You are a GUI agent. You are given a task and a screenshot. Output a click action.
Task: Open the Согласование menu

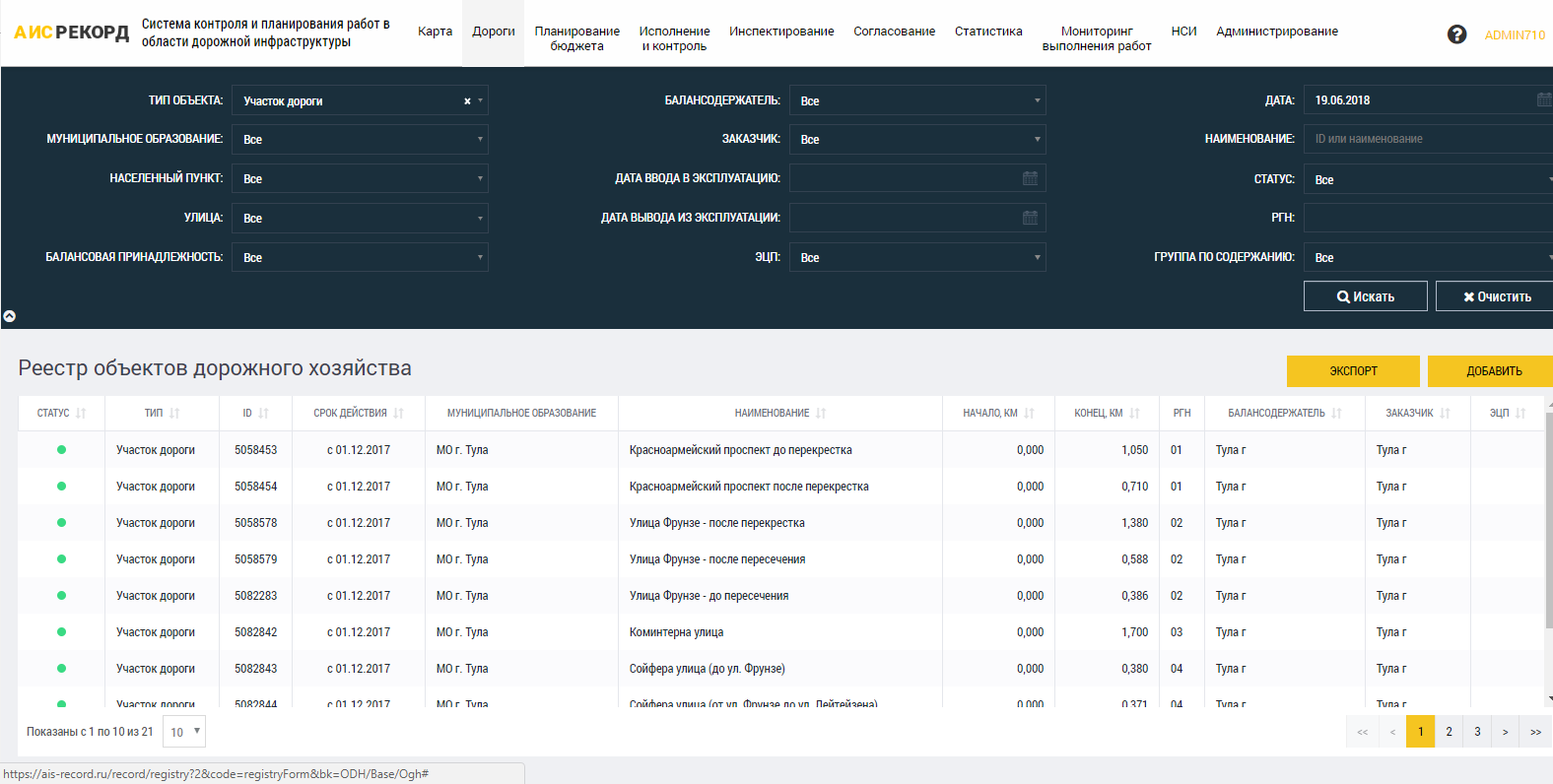click(x=894, y=32)
